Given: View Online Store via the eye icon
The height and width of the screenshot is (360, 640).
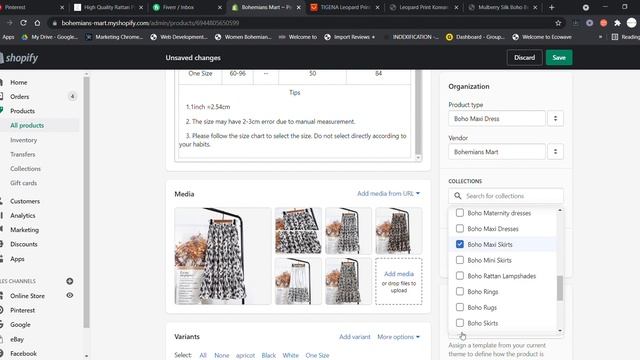Looking at the screenshot, I should coord(70,295).
